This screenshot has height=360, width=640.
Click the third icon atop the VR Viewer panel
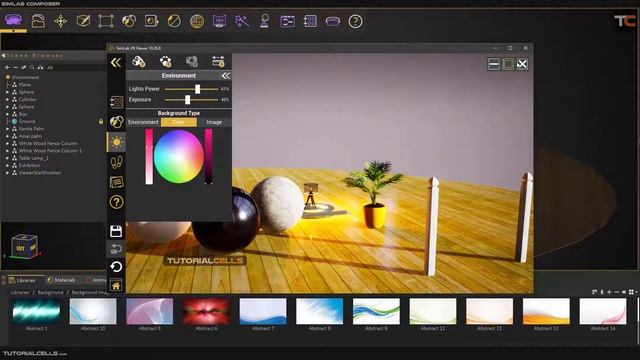click(x=192, y=62)
